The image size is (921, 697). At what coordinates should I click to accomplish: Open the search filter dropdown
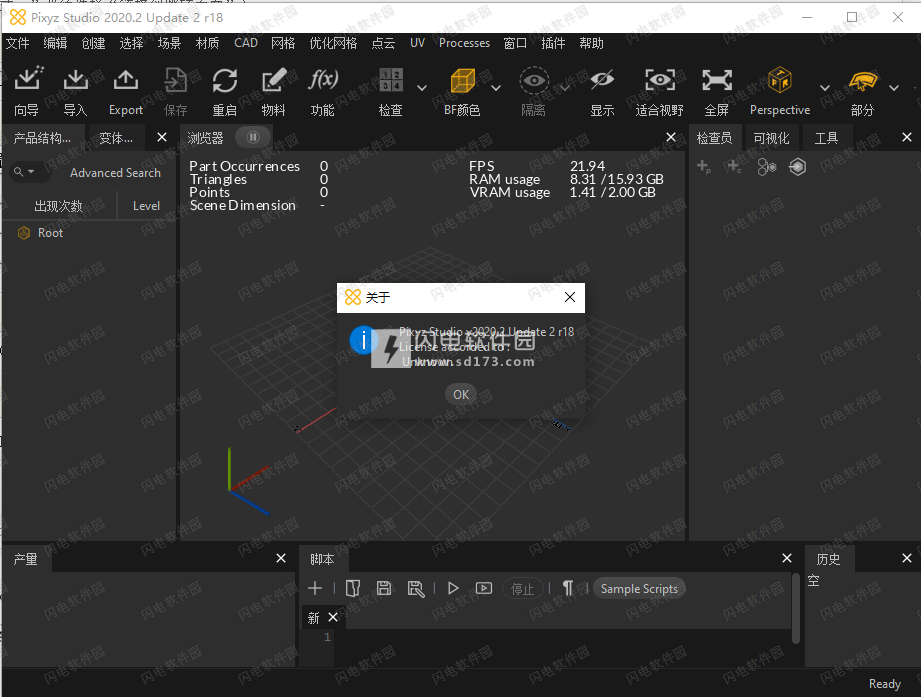[x=24, y=172]
